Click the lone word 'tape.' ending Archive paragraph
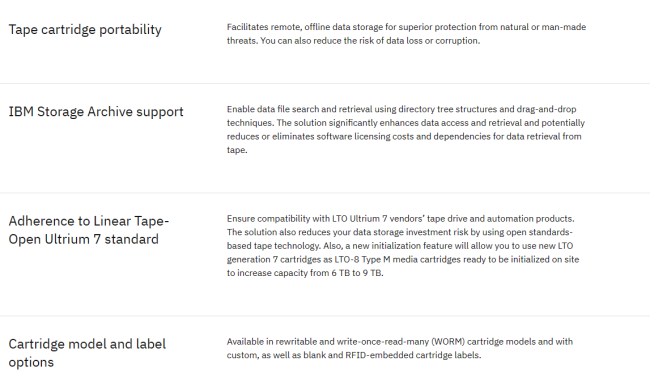650x378 pixels. coord(237,150)
